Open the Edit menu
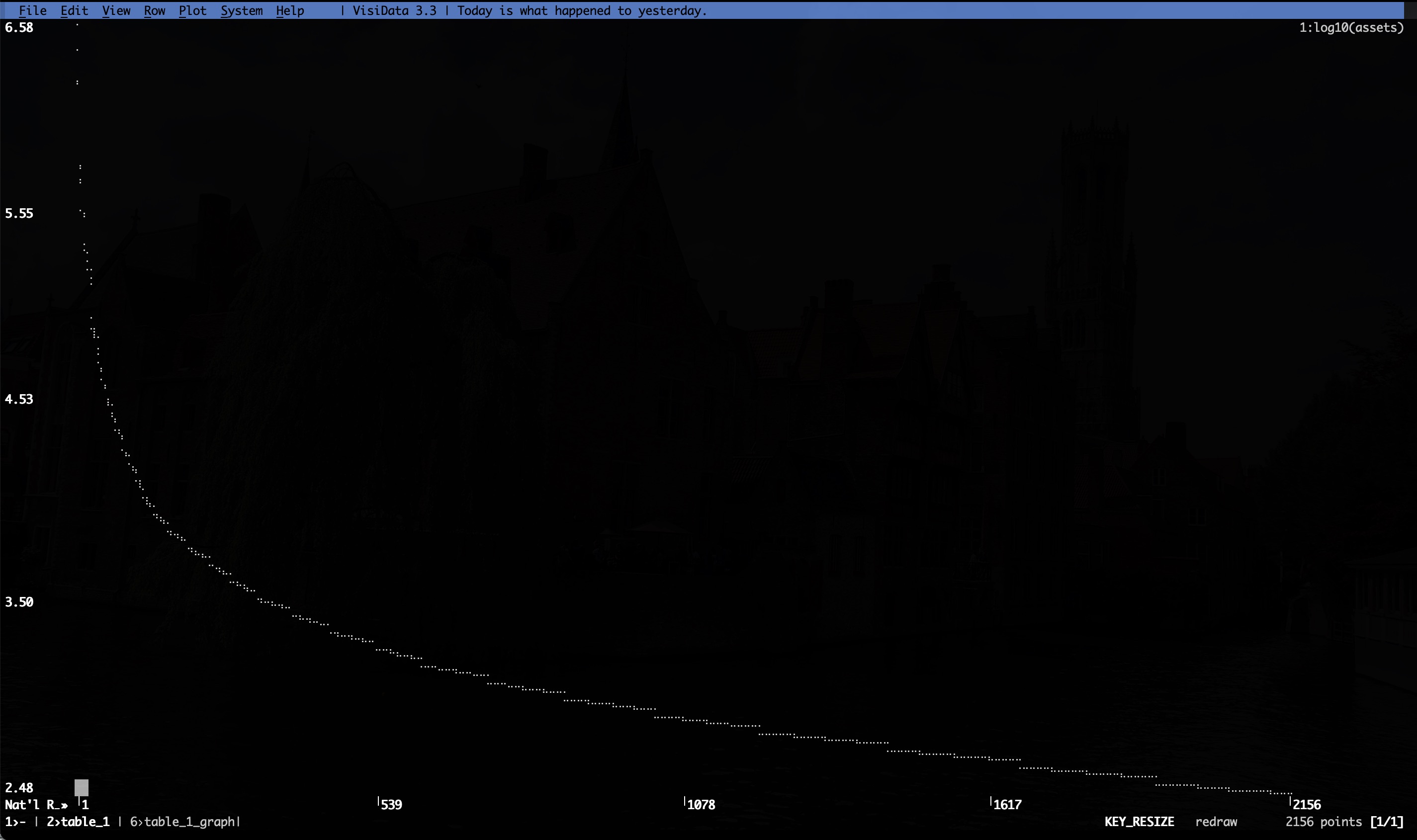 coord(74,10)
